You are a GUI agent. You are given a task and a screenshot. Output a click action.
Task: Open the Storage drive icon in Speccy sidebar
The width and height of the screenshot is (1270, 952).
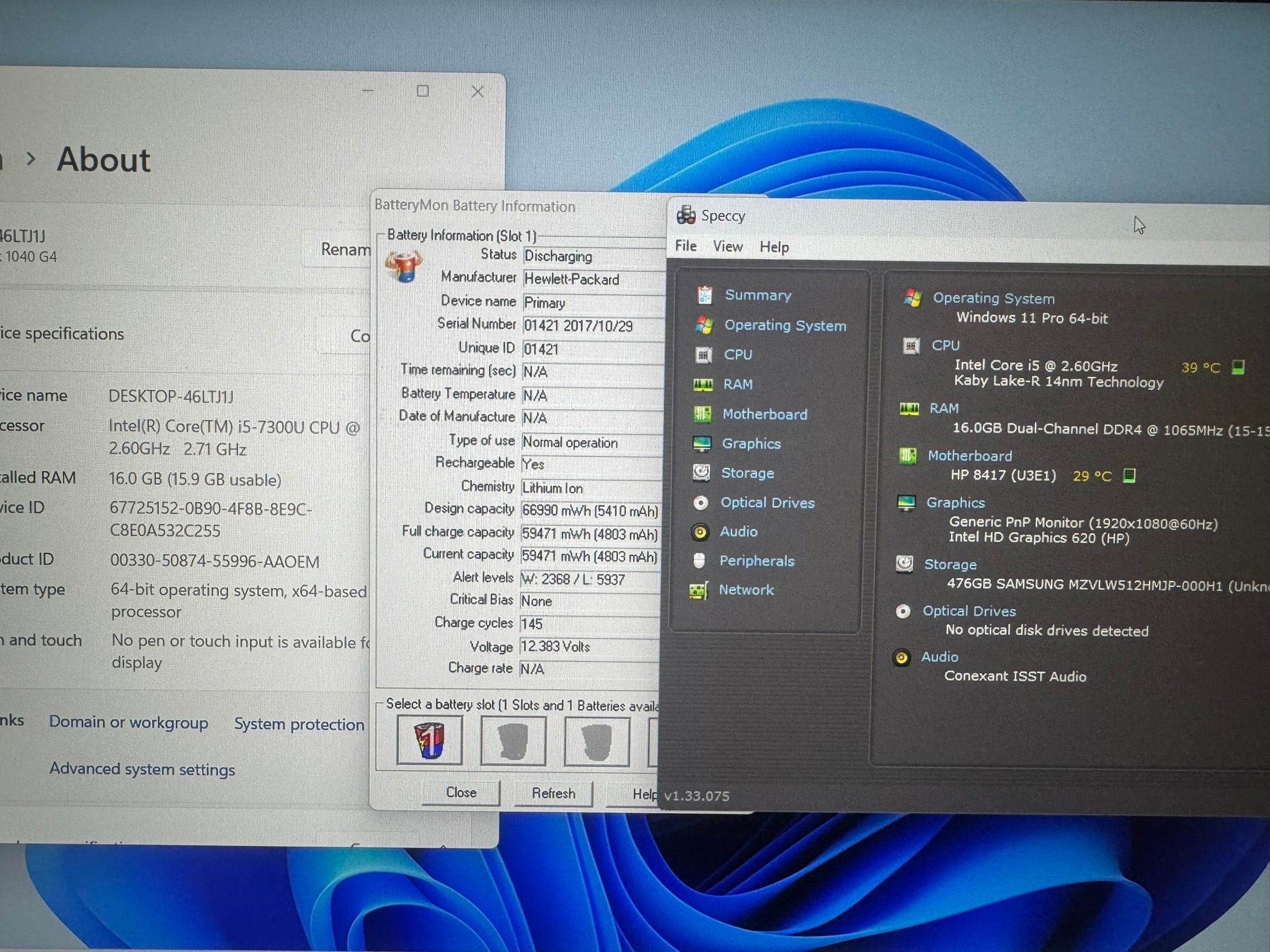[701, 473]
